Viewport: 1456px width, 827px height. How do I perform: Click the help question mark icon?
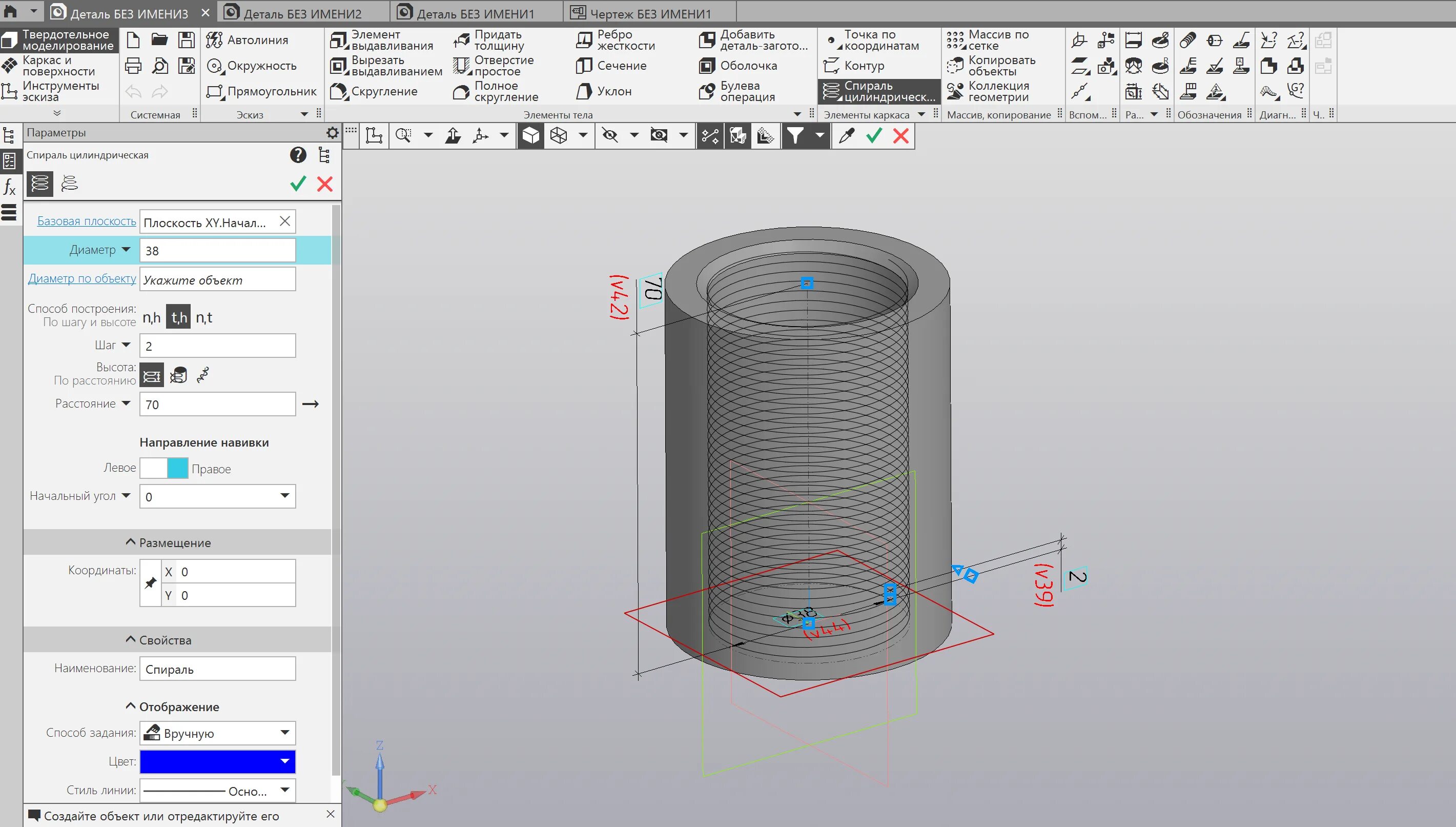coord(298,155)
